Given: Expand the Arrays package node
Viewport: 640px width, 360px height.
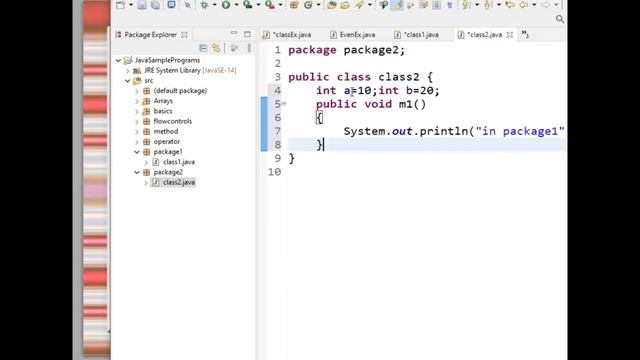Looking at the screenshot, I should tap(137, 101).
